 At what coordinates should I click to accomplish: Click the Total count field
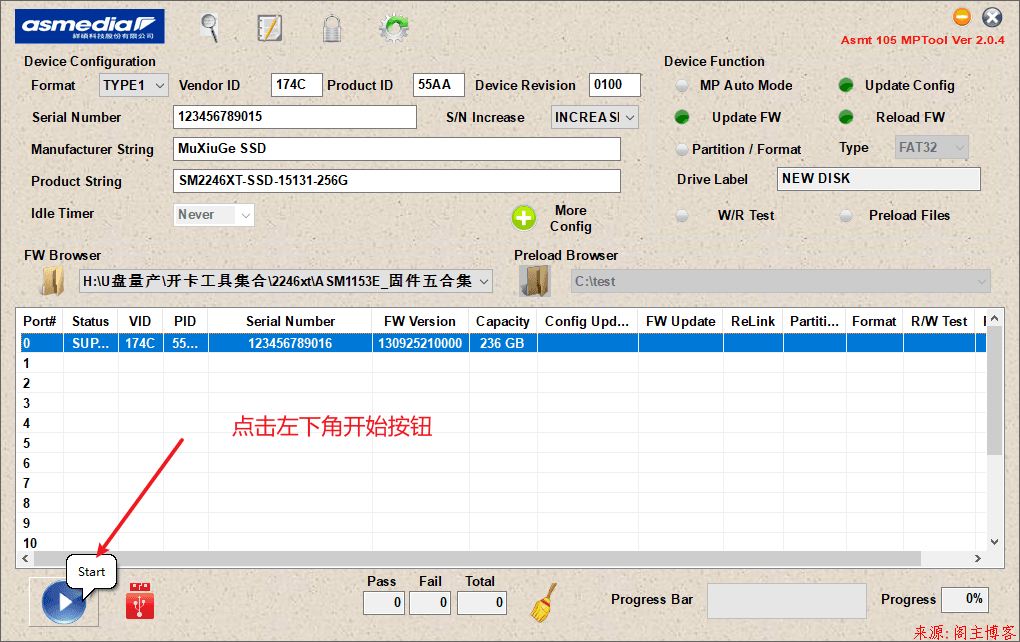click(x=481, y=602)
